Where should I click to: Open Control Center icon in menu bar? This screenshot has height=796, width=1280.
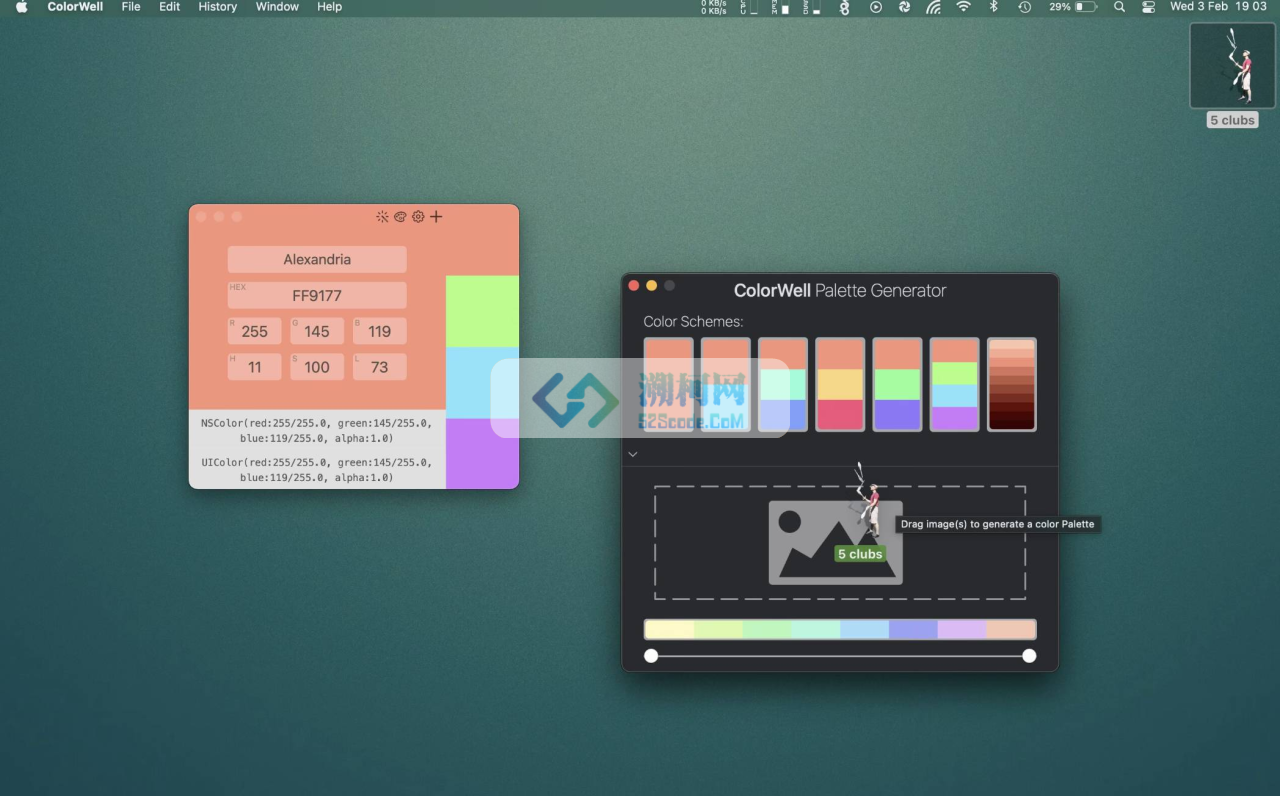click(1148, 7)
